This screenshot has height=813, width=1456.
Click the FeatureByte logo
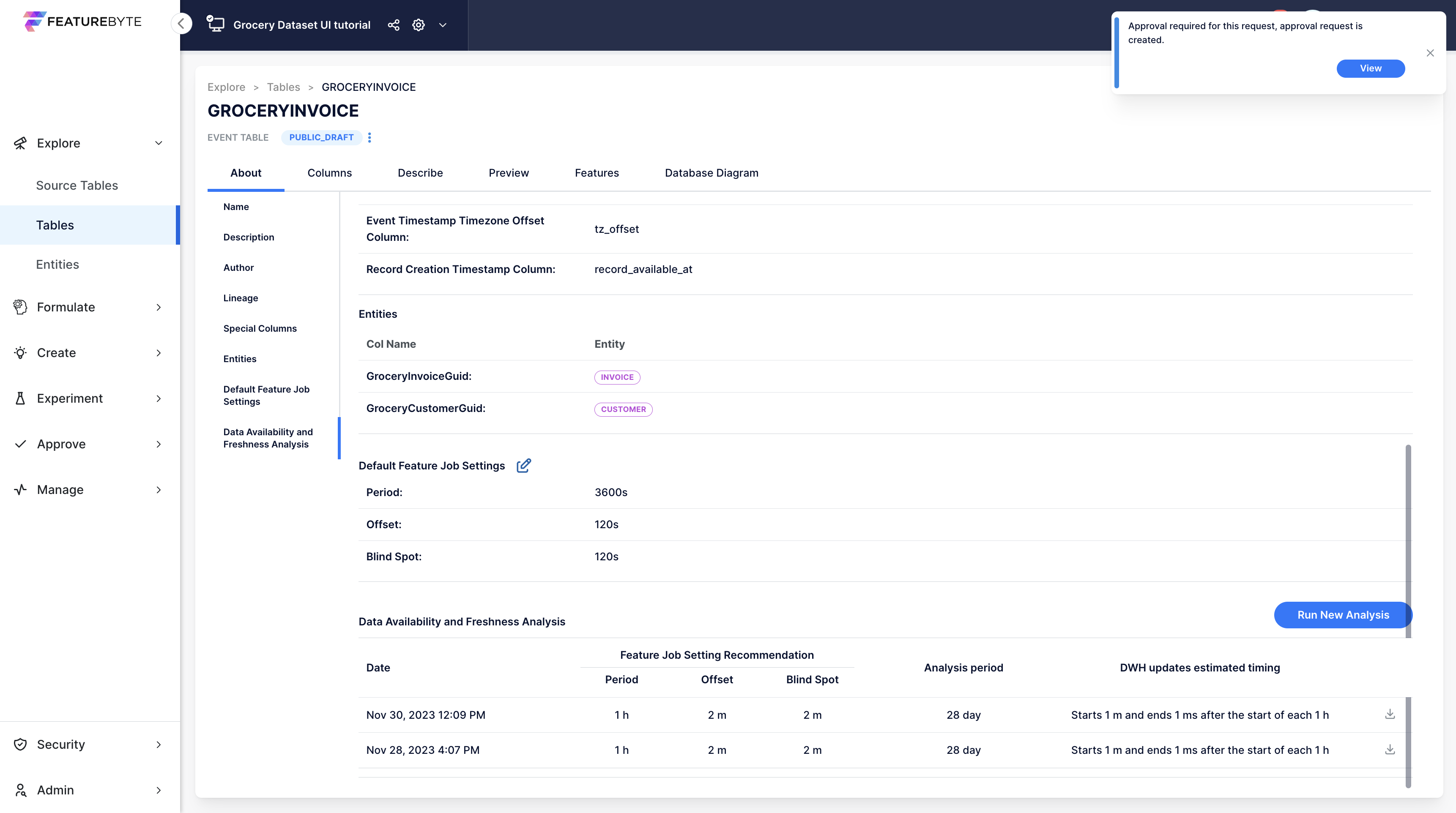click(x=82, y=22)
